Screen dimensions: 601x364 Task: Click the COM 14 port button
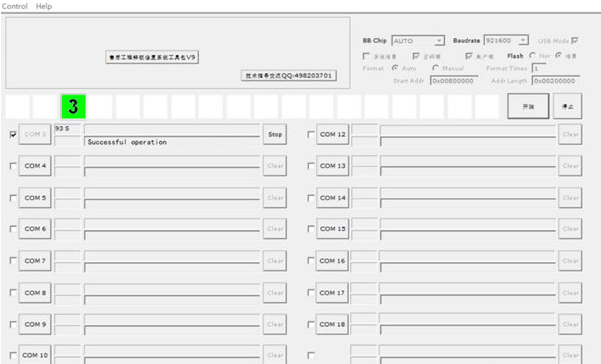(333, 198)
